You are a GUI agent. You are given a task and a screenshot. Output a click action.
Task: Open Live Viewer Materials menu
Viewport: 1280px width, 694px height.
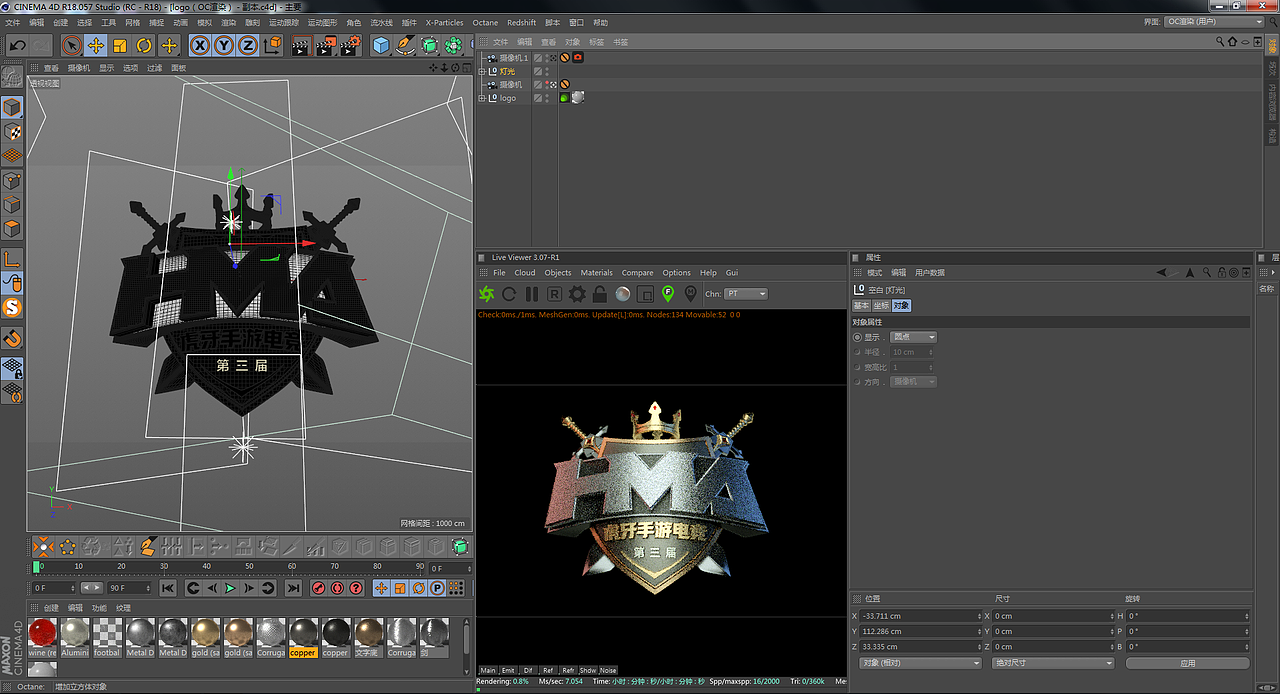pyautogui.click(x=597, y=273)
